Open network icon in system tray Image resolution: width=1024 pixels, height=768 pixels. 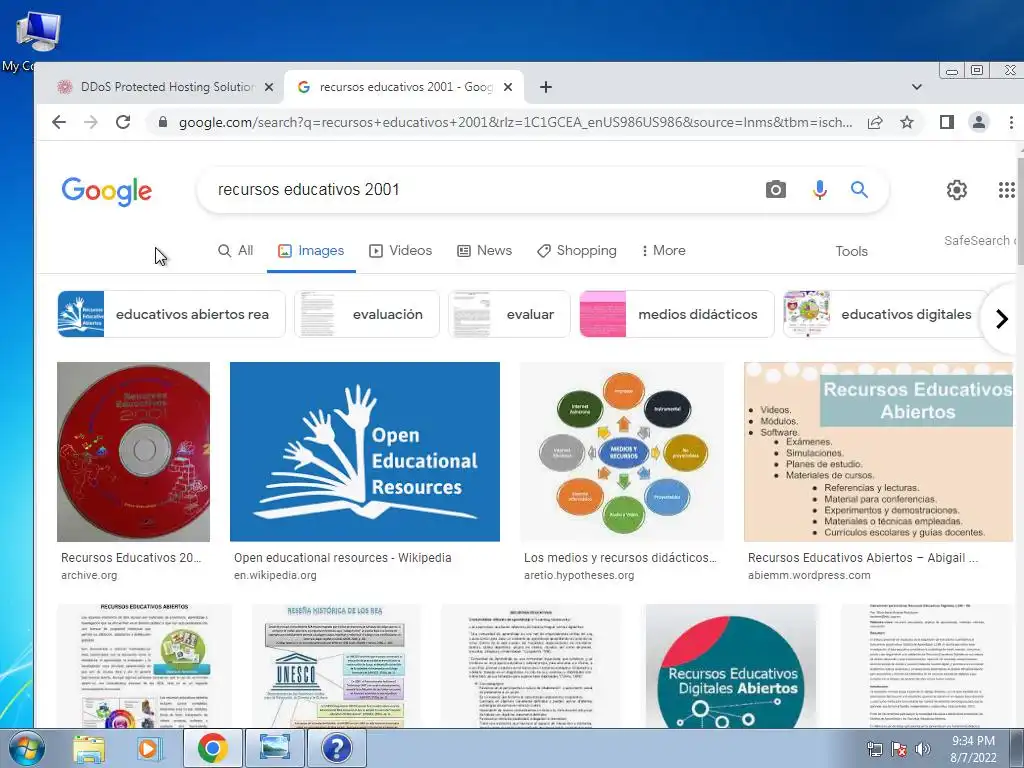coord(874,749)
